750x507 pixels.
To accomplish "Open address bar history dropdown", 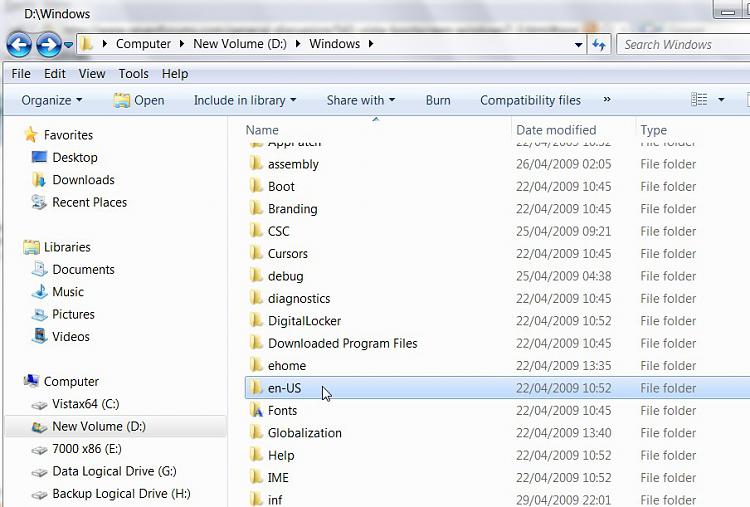I will pyautogui.click(x=578, y=45).
